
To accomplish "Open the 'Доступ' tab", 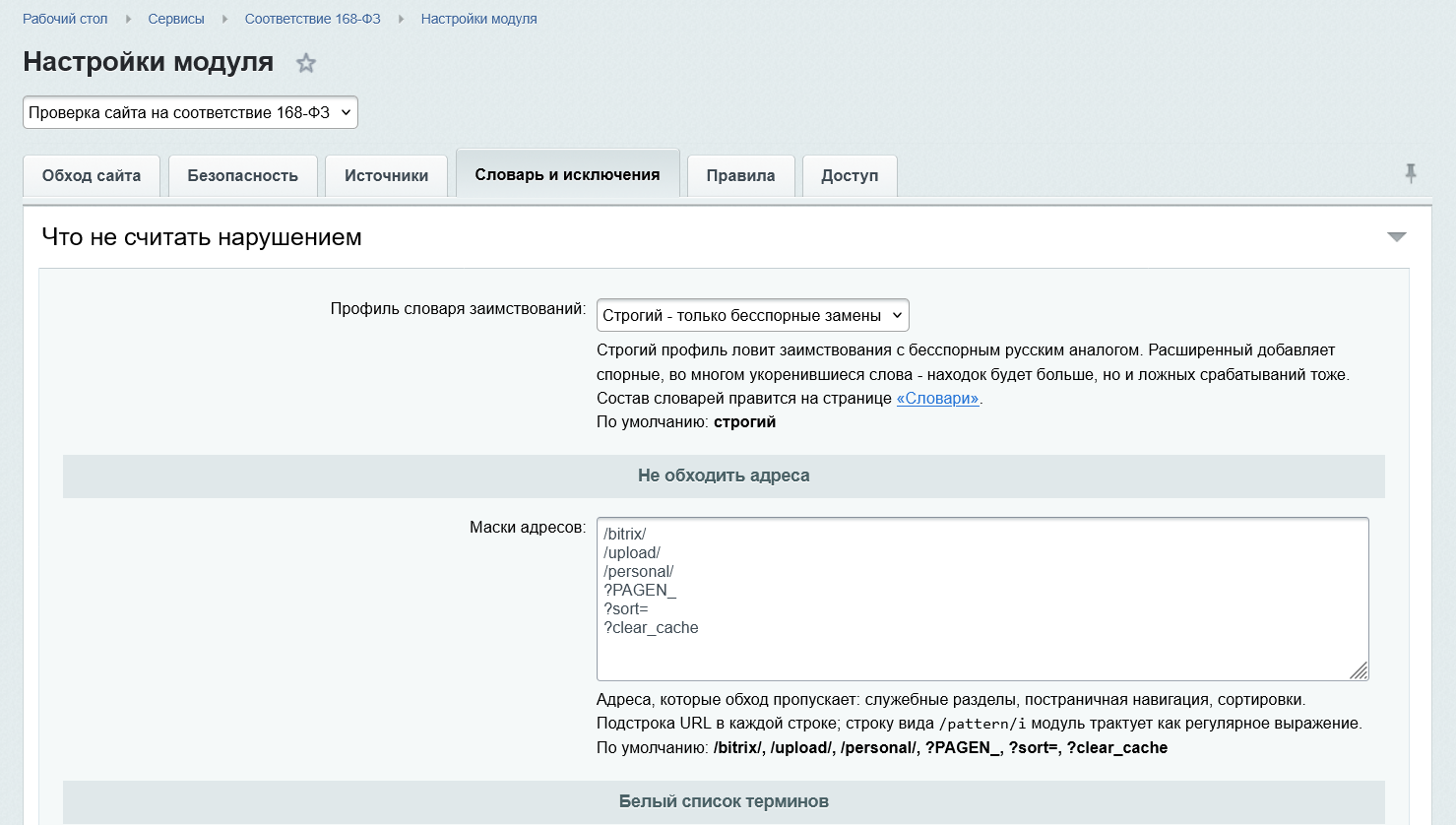I will 850,176.
